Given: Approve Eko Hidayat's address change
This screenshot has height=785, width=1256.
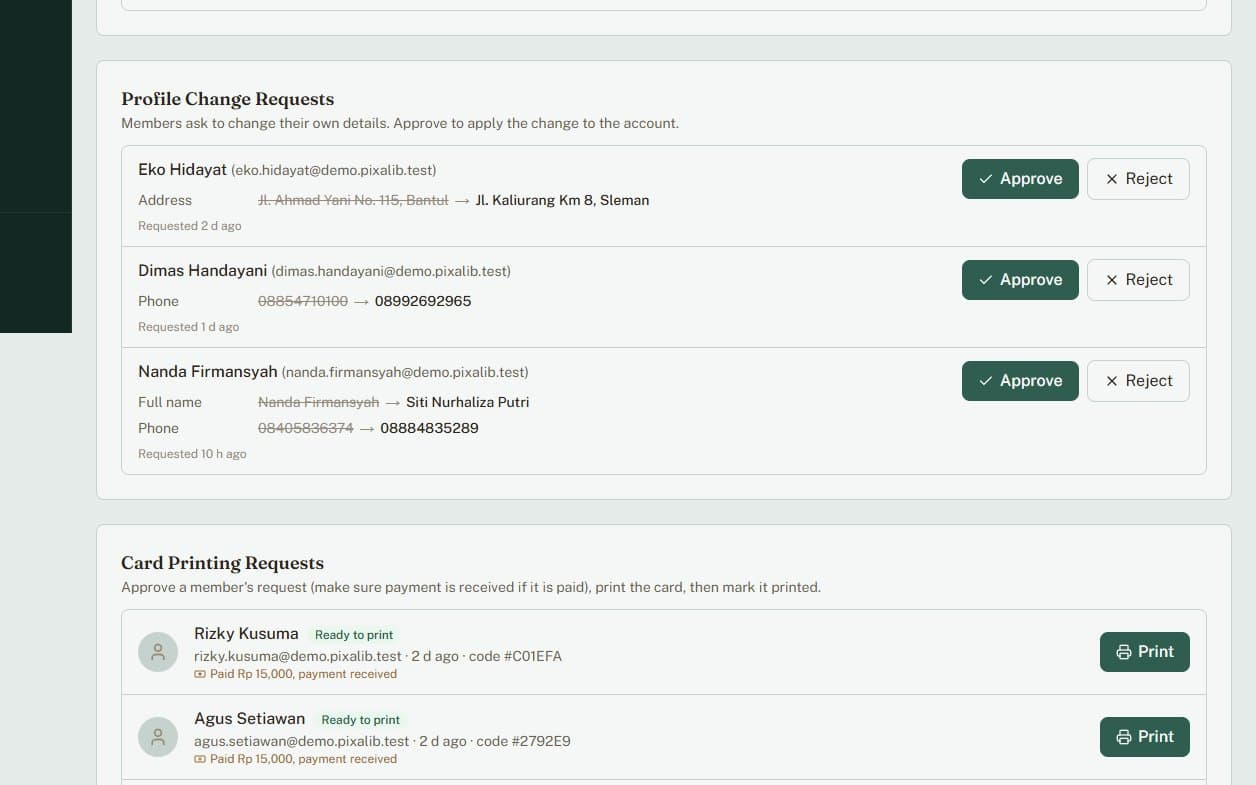Looking at the screenshot, I should [x=1020, y=179].
